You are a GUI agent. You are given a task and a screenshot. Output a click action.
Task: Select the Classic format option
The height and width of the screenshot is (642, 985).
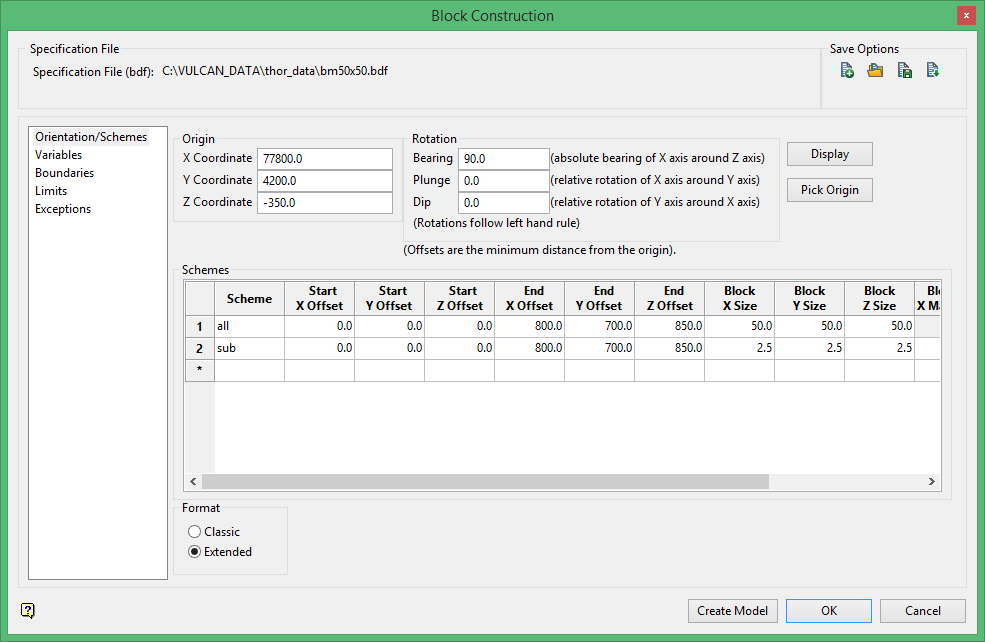(195, 532)
